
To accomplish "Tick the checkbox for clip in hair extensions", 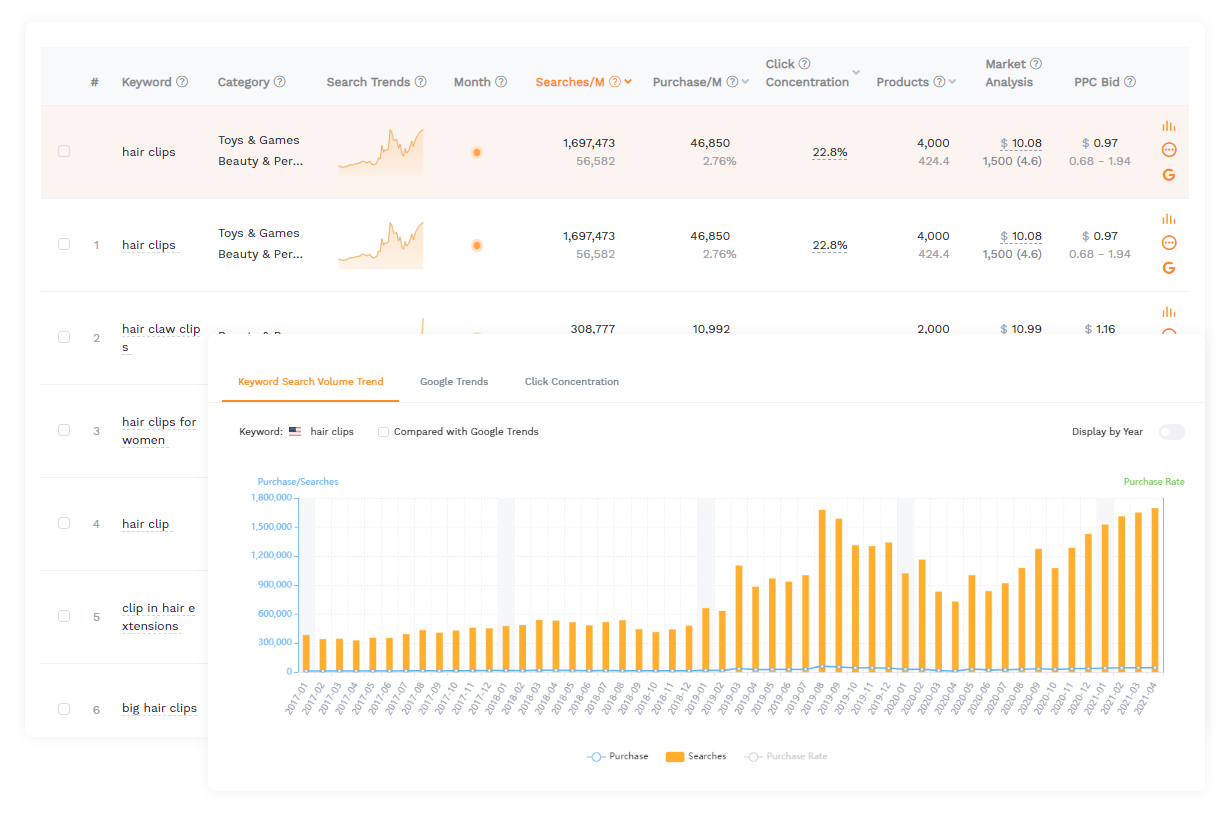I will [x=64, y=616].
